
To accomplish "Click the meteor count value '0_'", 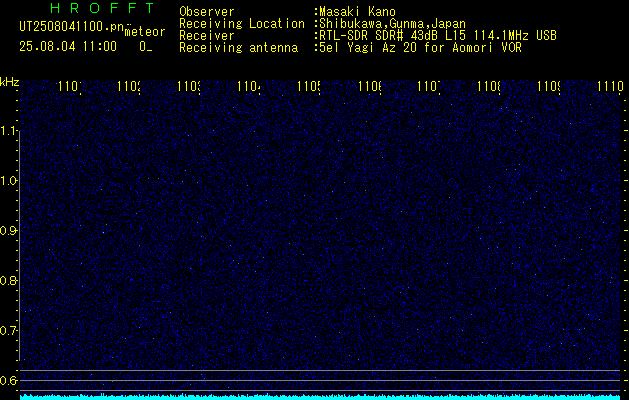I will [145, 47].
